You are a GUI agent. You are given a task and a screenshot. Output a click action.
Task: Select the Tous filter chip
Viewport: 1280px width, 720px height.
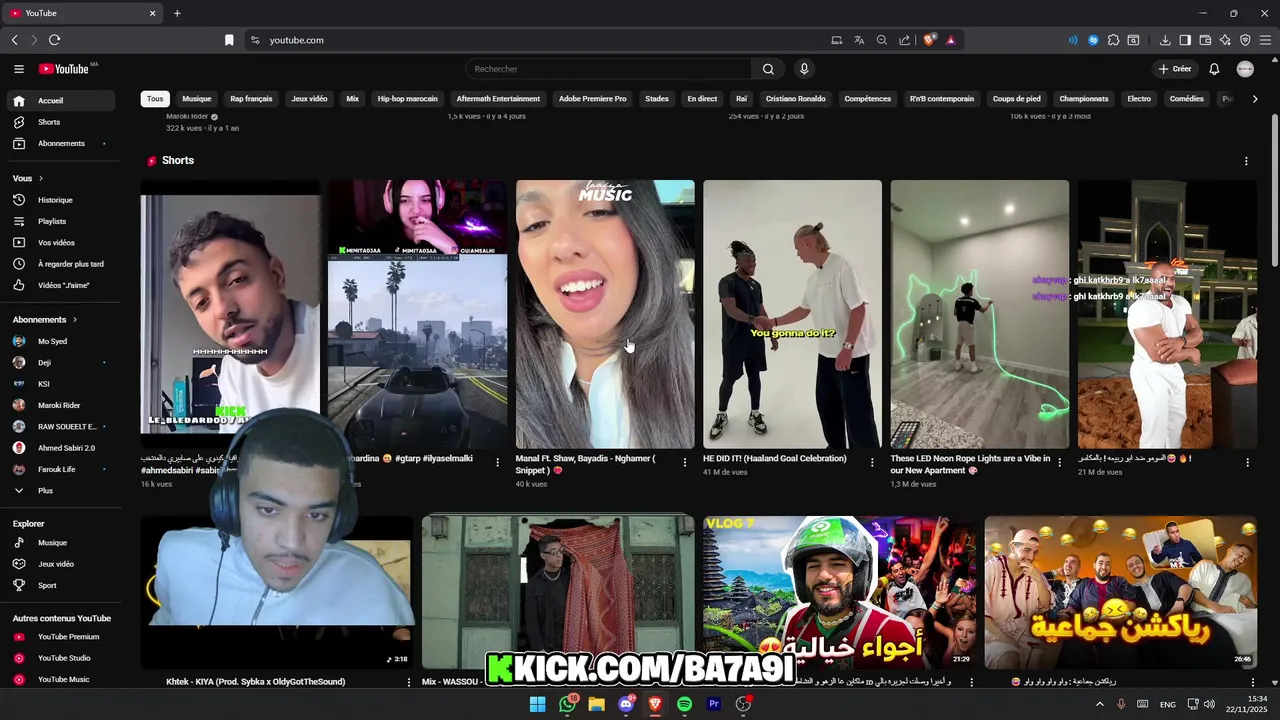tap(155, 99)
